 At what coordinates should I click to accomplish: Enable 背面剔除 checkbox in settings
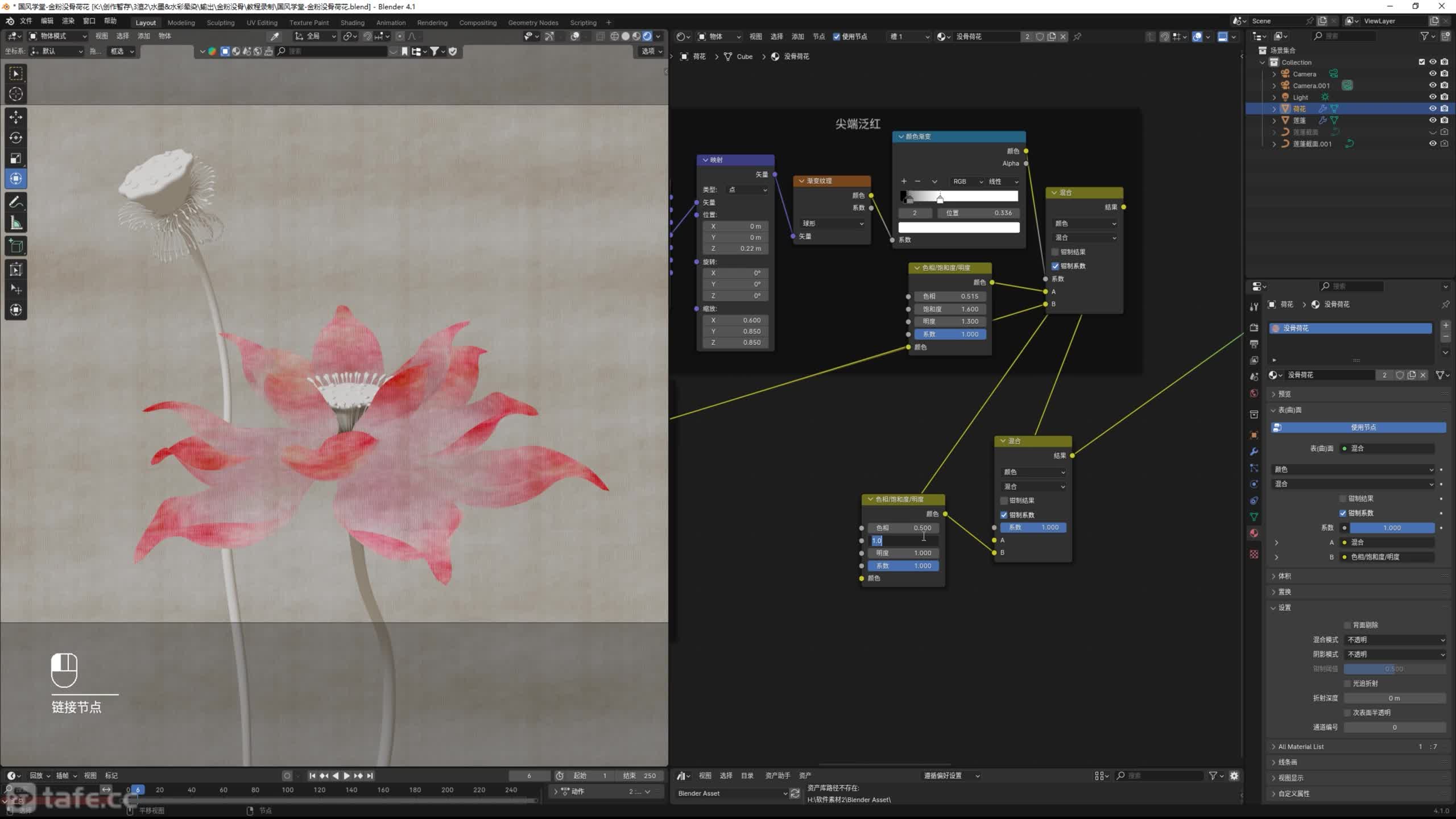coord(1347,625)
